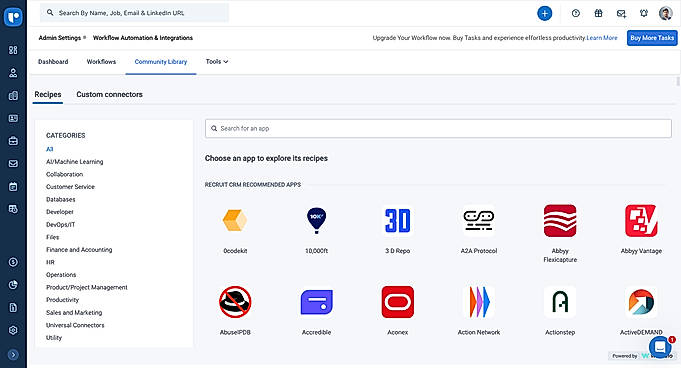The image size is (681, 368).
Task: Go to Admin Settings breadcrumb
Action: pos(60,38)
